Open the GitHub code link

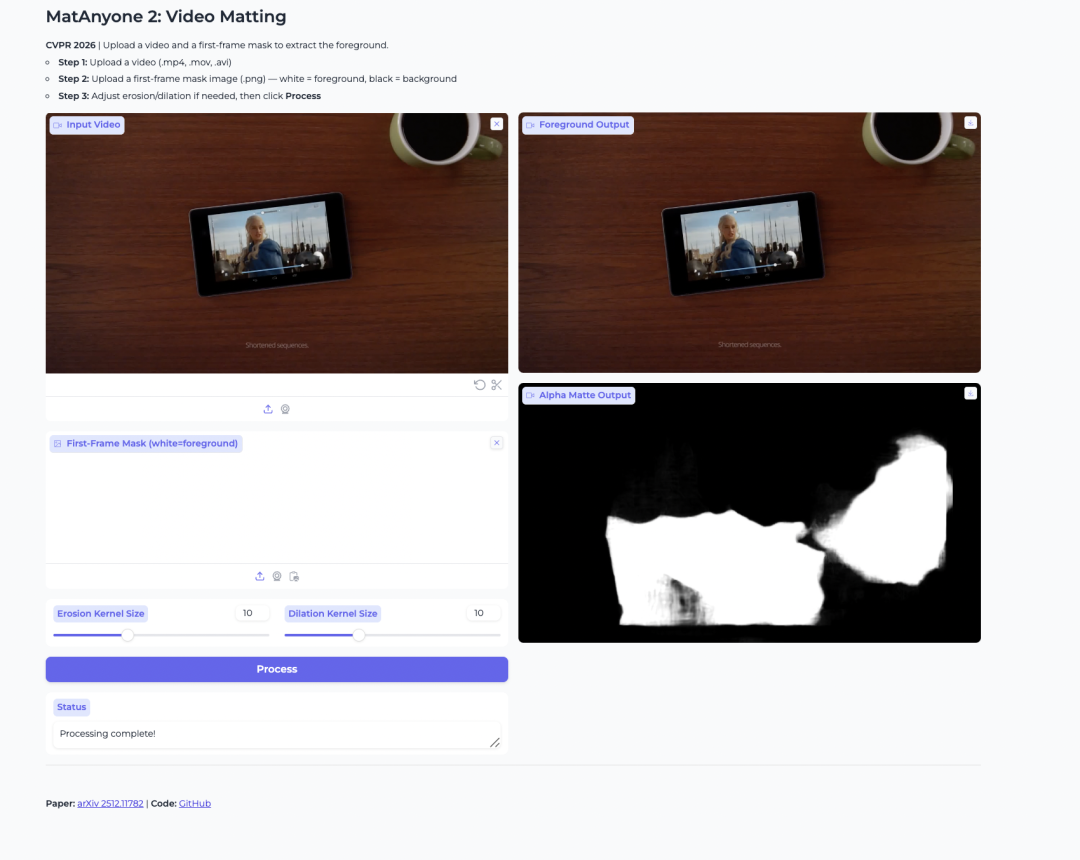click(x=195, y=804)
